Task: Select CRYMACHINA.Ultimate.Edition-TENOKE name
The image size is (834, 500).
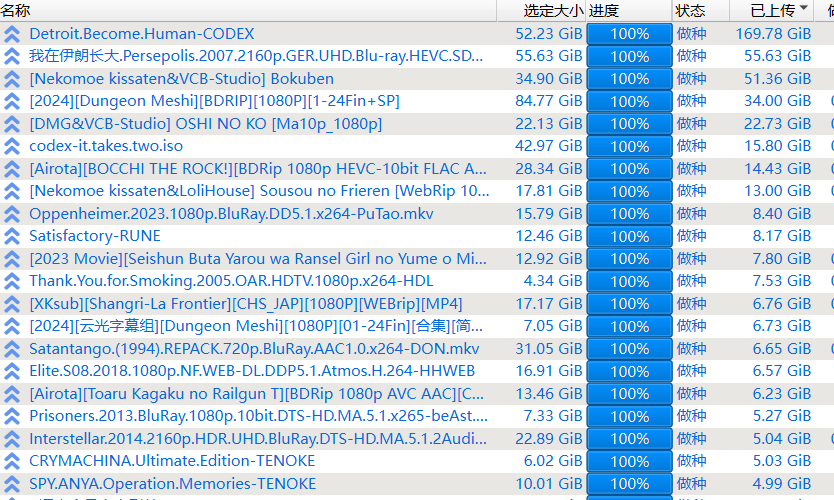Action: (x=172, y=461)
